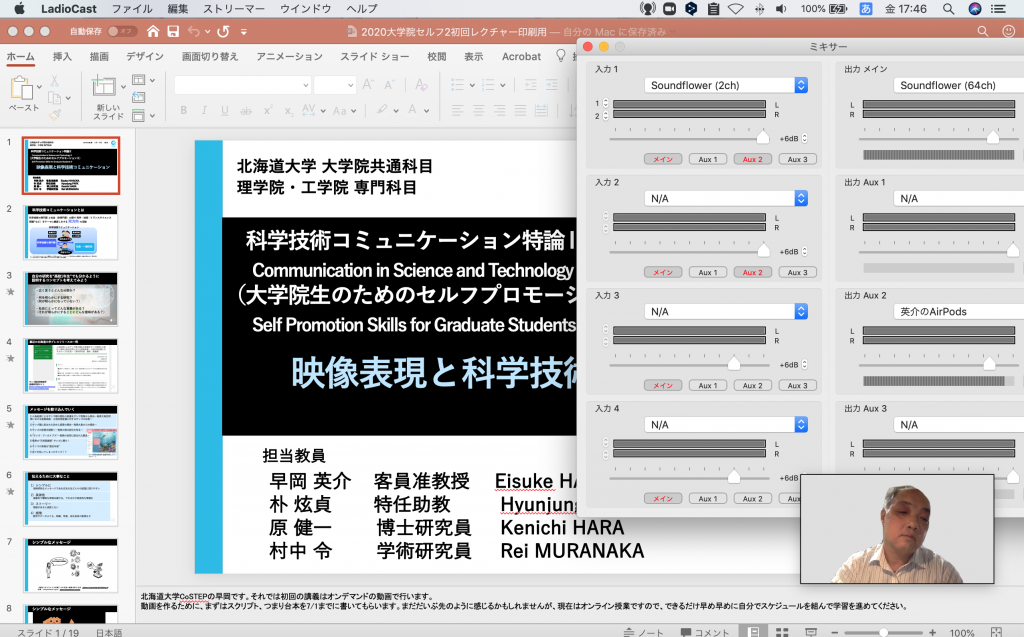Open the アニメーション ribbon tab
This screenshot has width=1024, height=637.
click(289, 57)
